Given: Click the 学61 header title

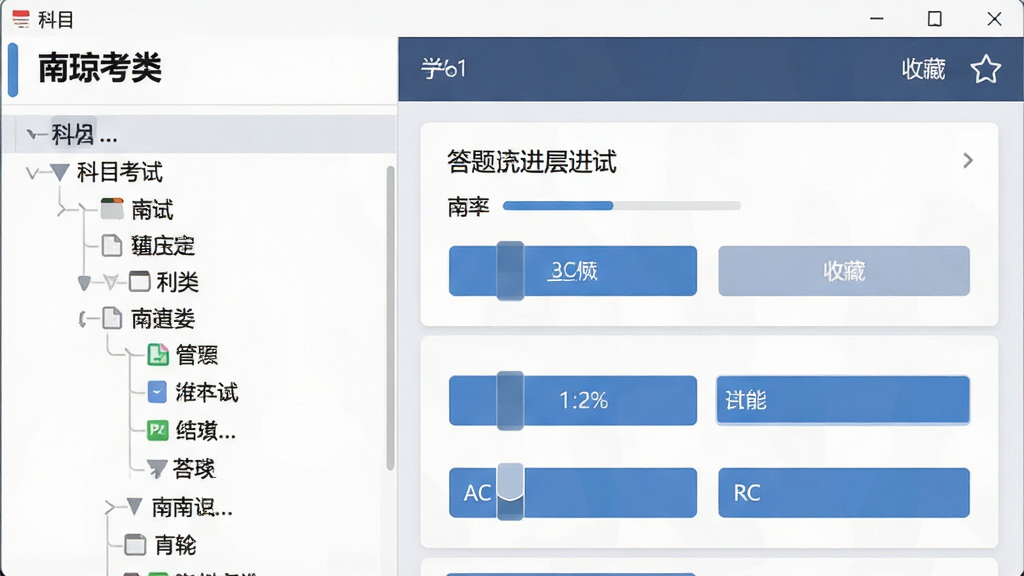Looking at the screenshot, I should [x=443, y=69].
